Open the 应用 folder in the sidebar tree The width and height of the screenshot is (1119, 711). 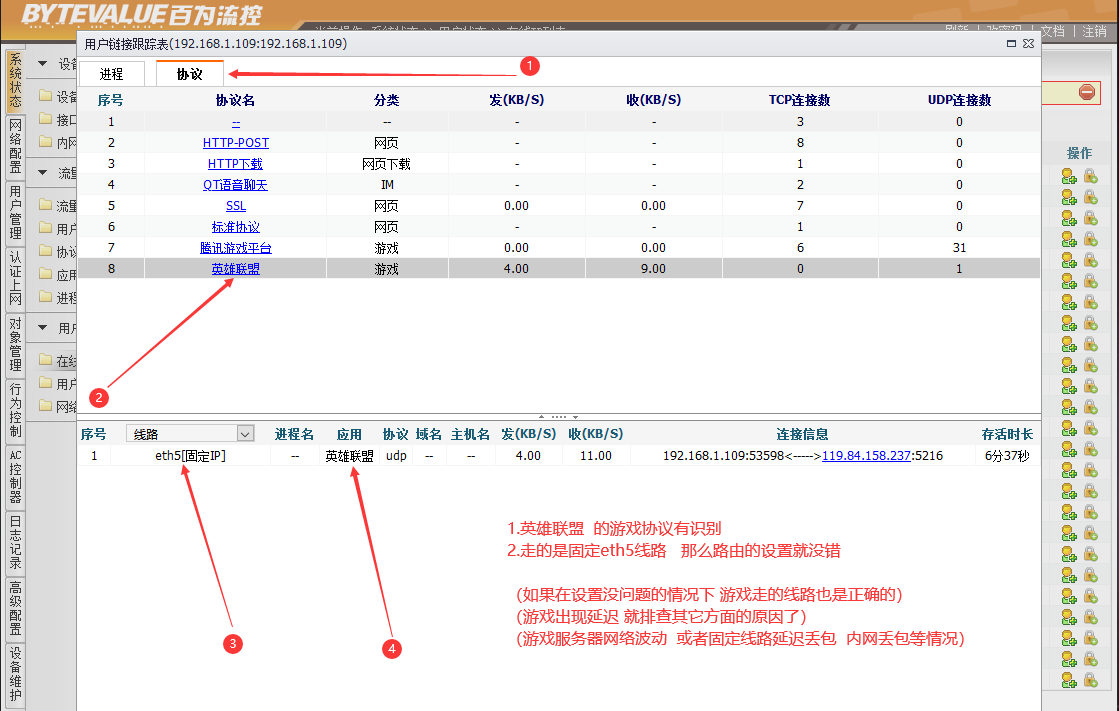point(58,275)
